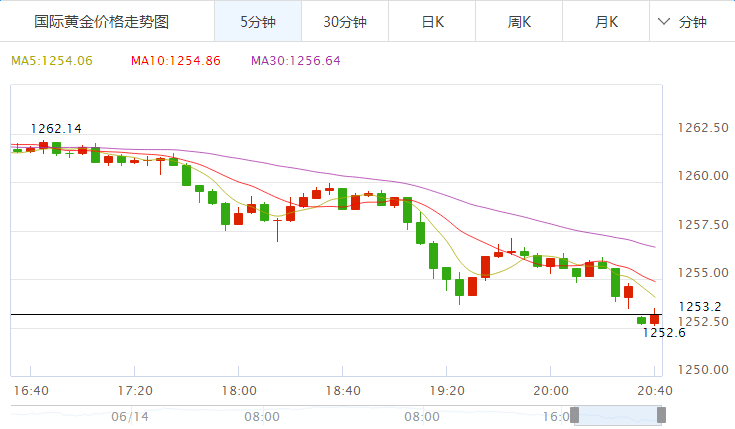Click the last red candlestick at 20:40
The height and width of the screenshot is (429, 735).
pos(654,318)
